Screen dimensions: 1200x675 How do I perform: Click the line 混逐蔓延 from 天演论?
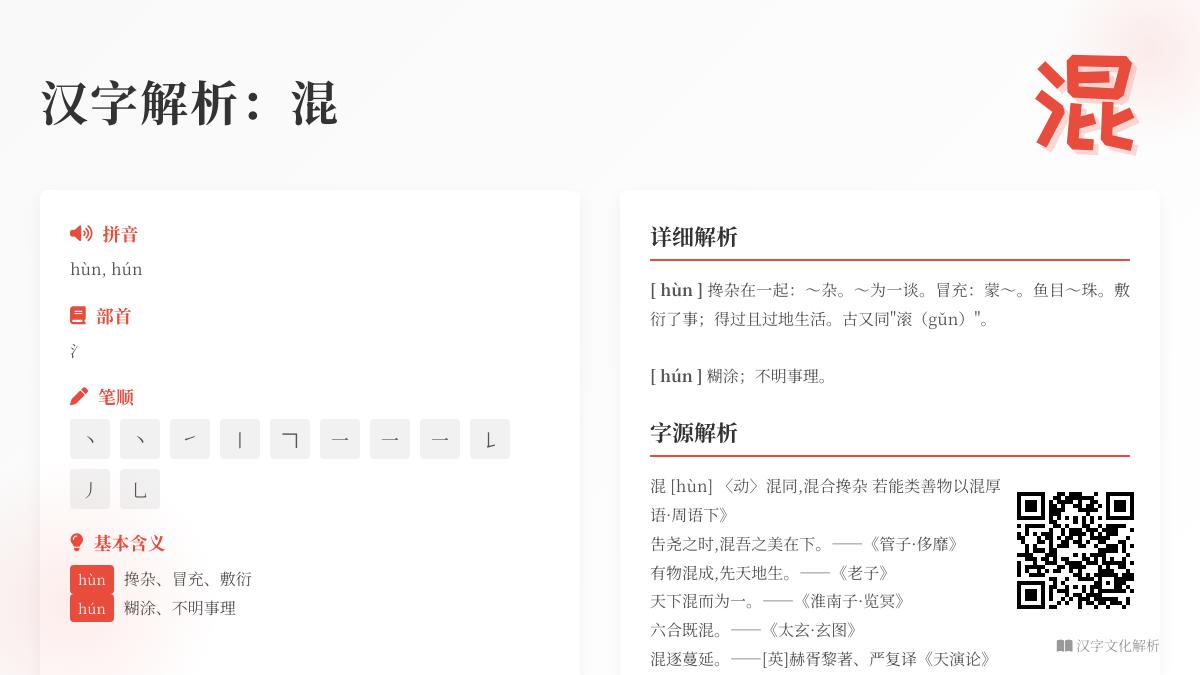coord(821,659)
